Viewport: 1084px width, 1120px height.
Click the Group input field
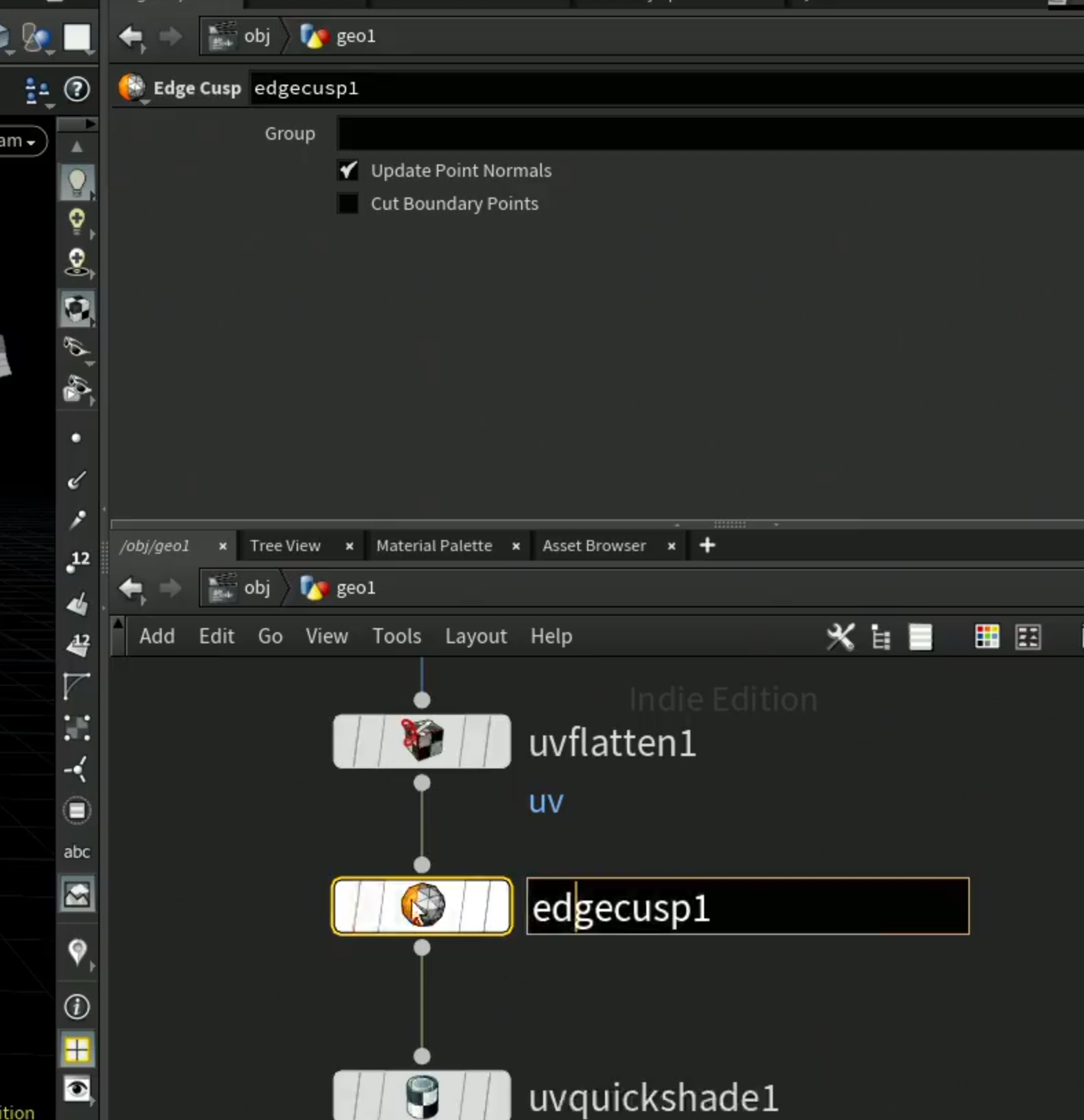coord(710,133)
